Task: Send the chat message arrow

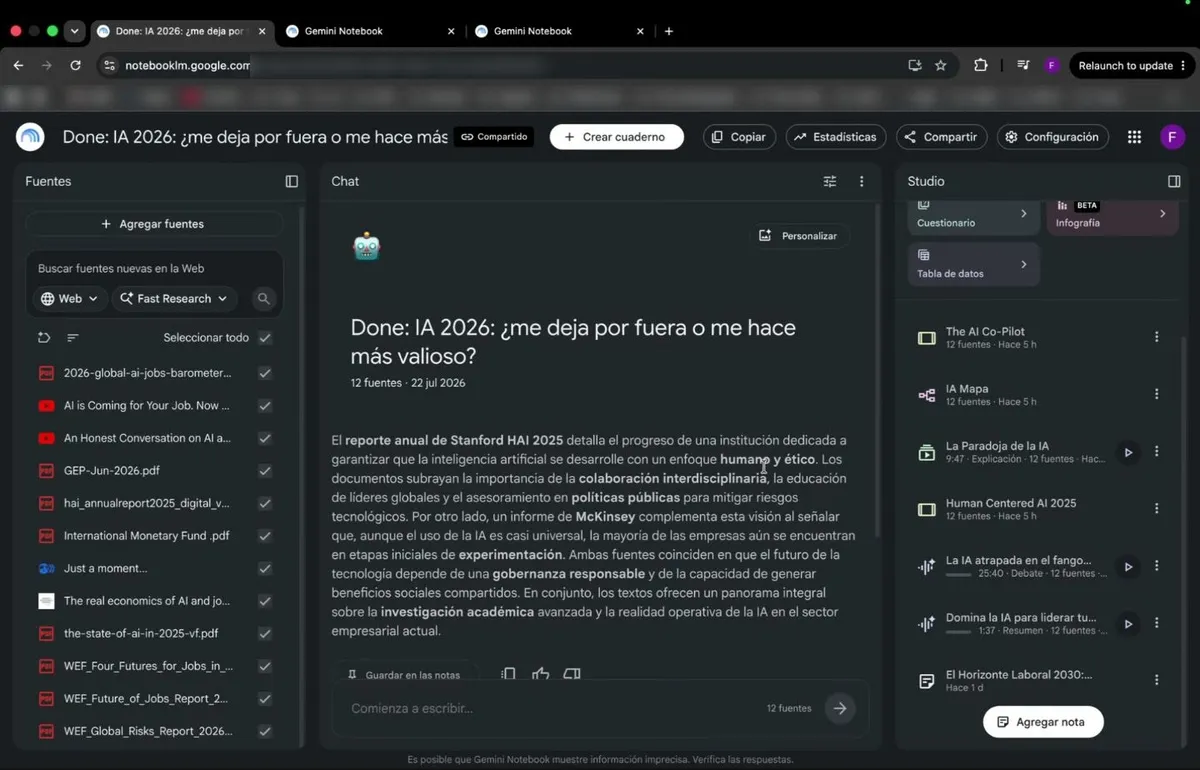Action: pos(840,708)
